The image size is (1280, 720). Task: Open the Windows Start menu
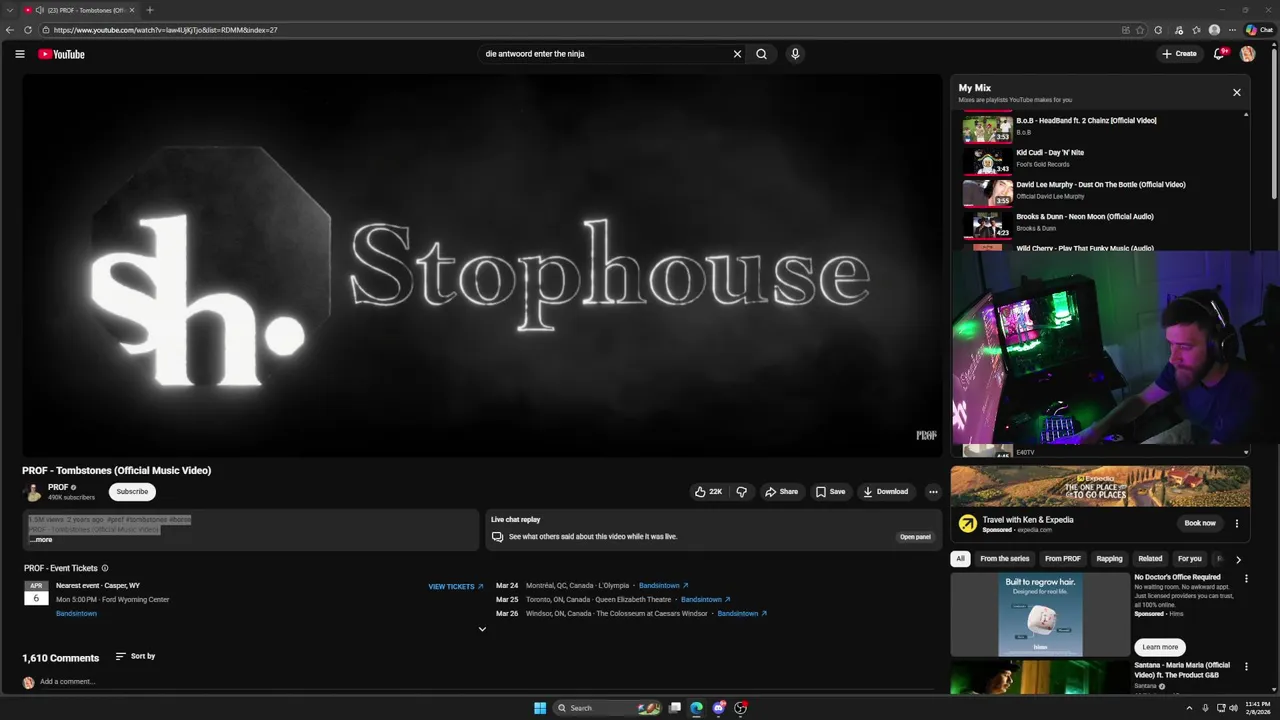point(540,708)
